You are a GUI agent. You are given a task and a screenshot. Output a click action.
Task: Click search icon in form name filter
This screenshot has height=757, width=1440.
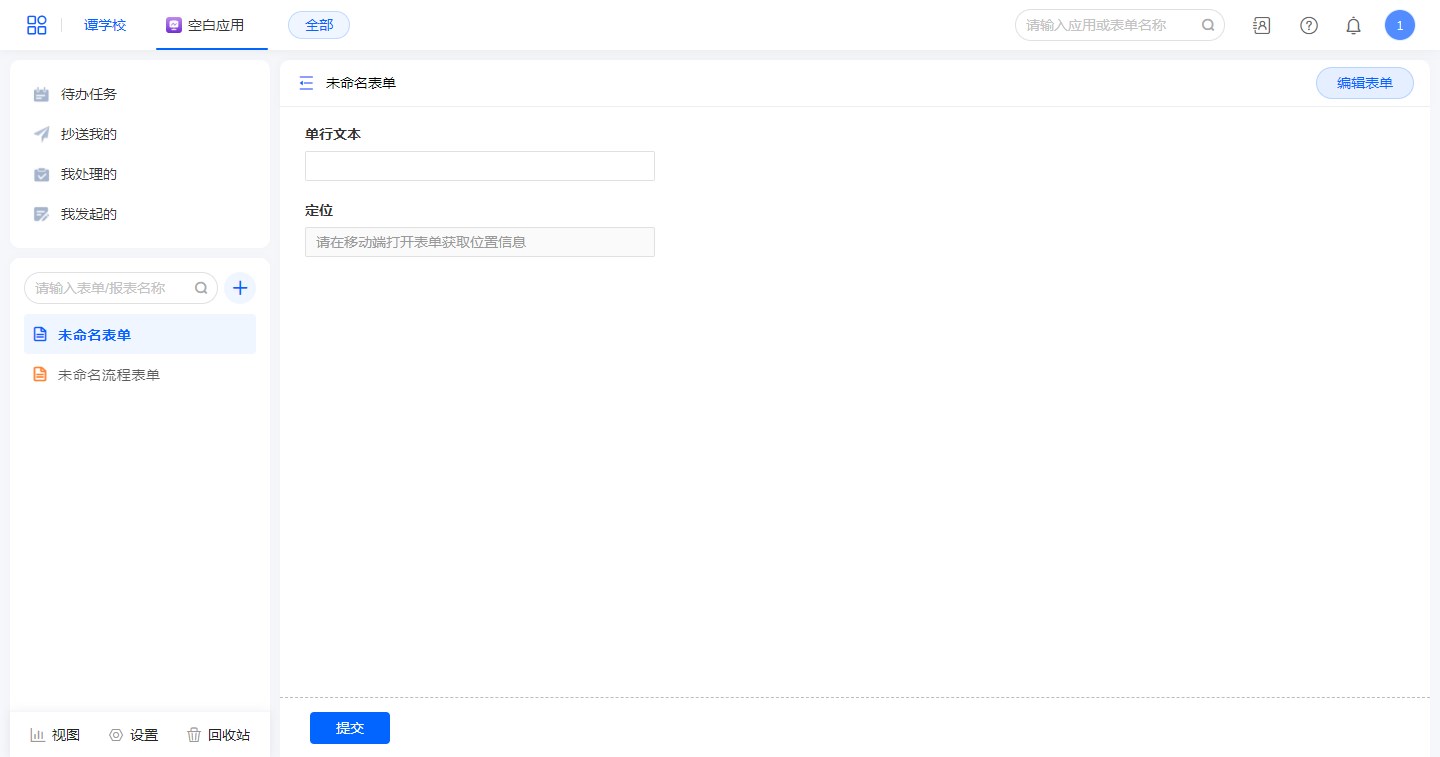[201, 288]
